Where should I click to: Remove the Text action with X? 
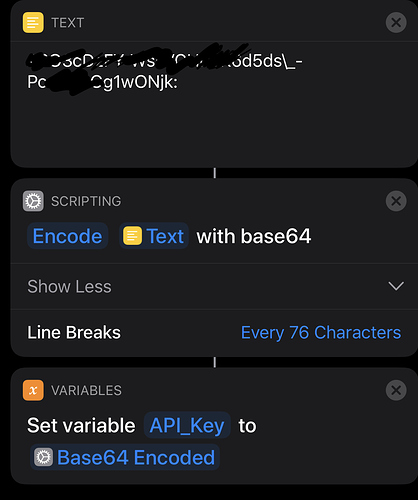coord(396,23)
